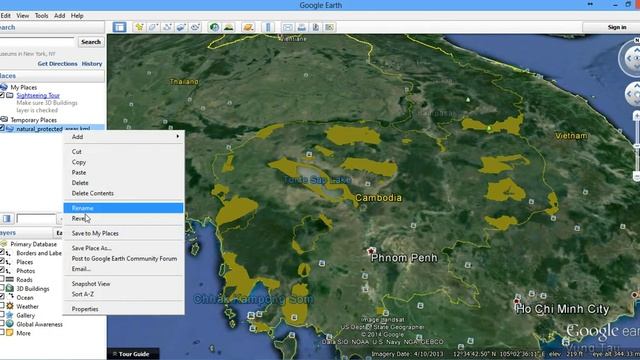The height and width of the screenshot is (360, 640).
Task: Start Record a Tour tool
Action: (x=195, y=27)
